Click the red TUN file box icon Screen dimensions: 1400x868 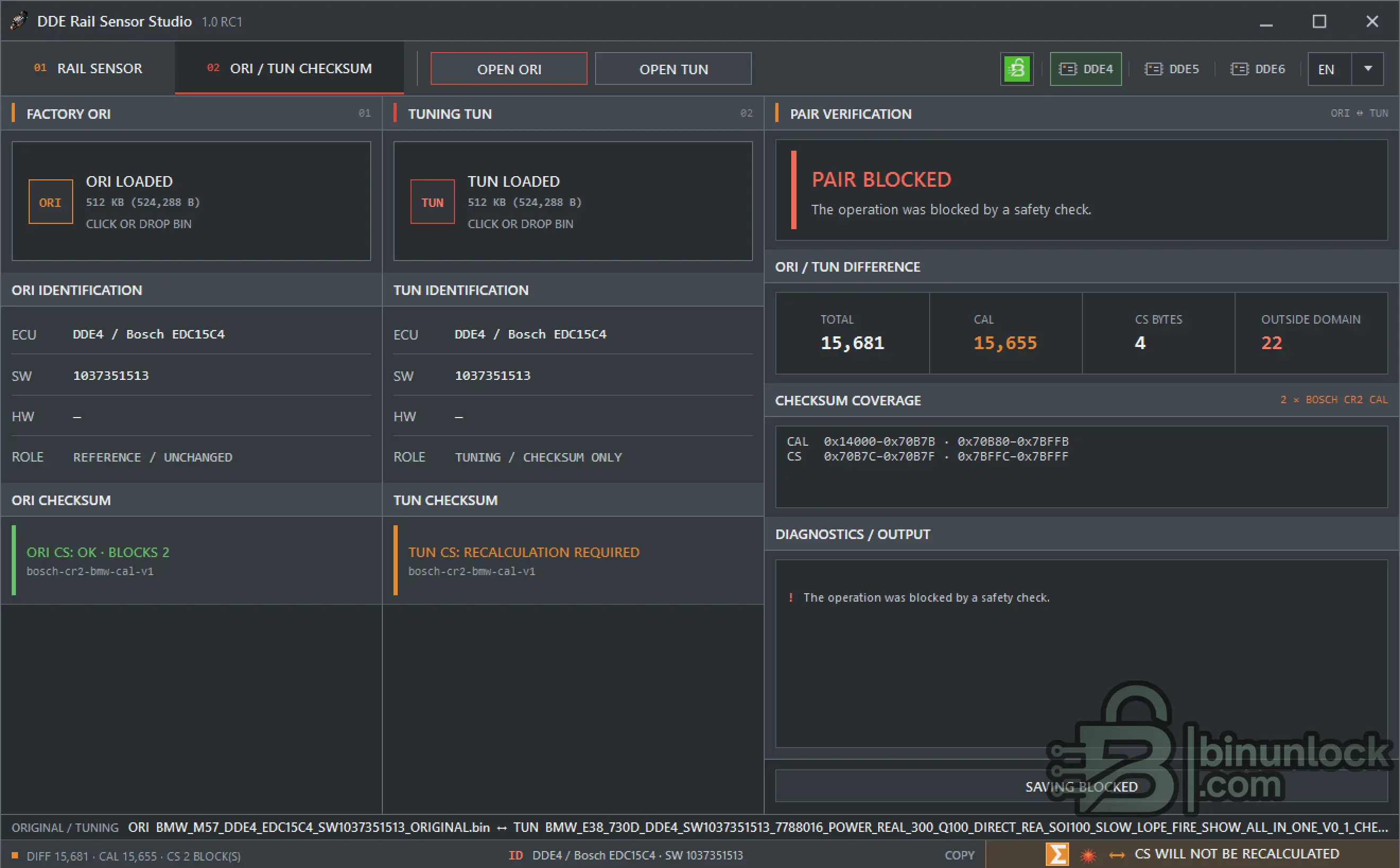tap(433, 202)
